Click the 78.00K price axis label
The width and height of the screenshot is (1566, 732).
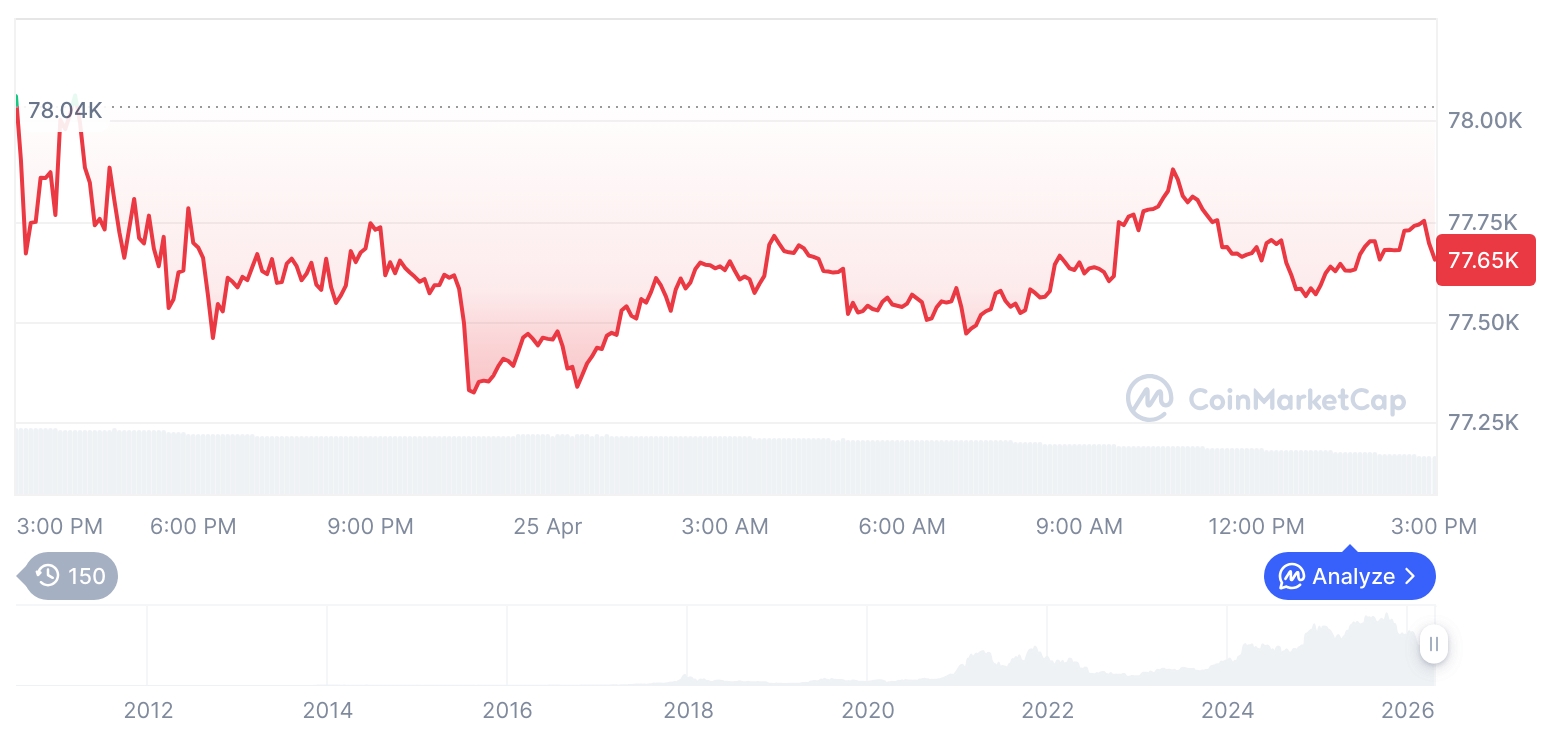pos(1484,121)
